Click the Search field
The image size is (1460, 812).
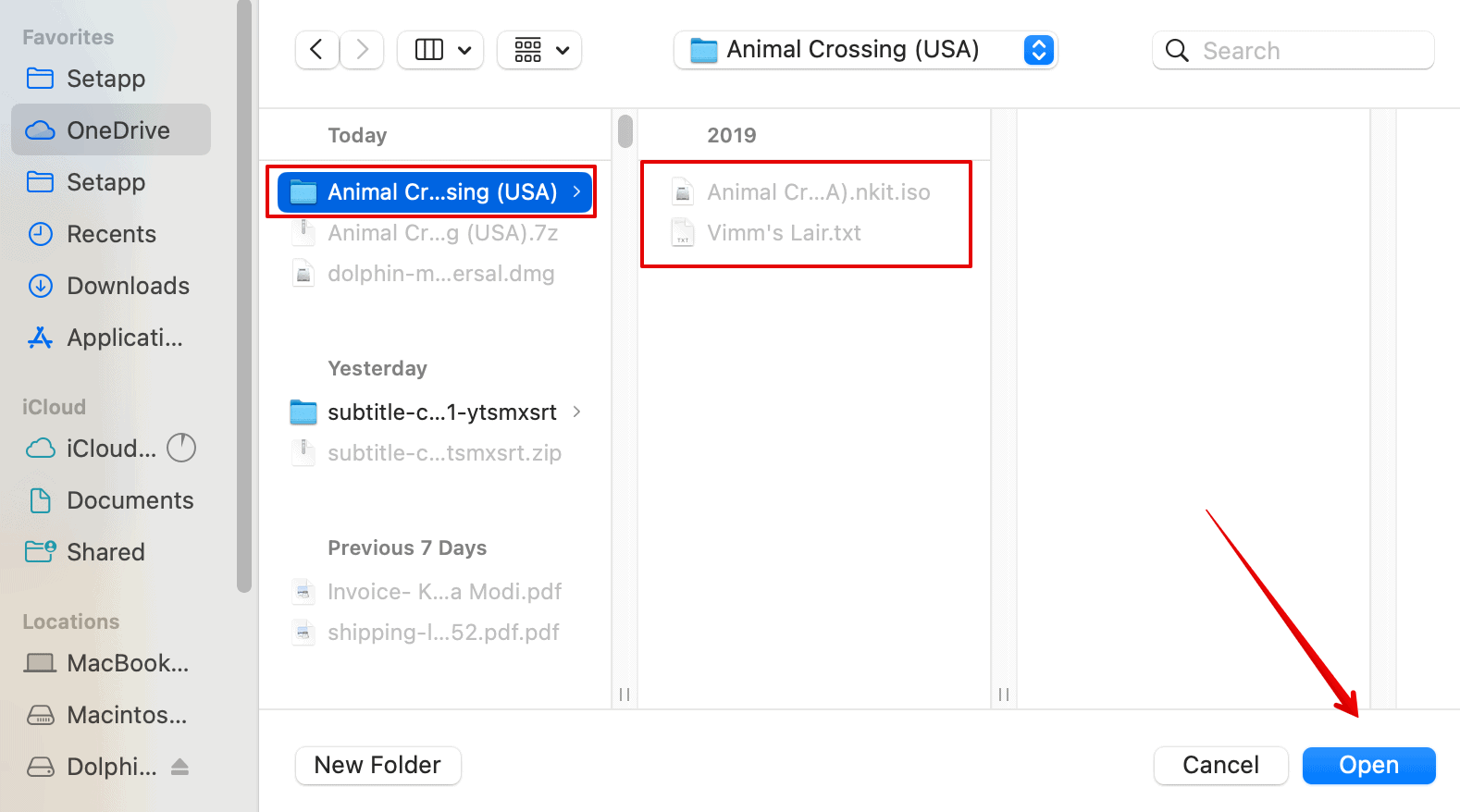[1305, 51]
